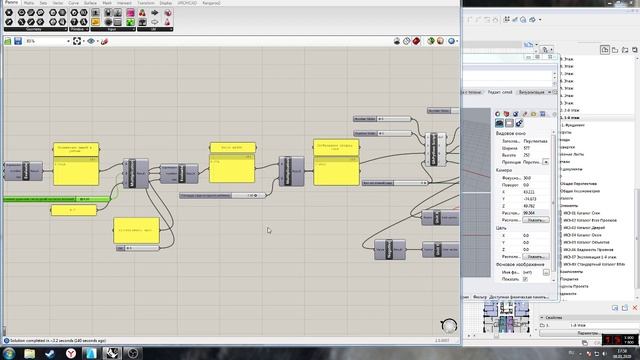The height and width of the screenshot is (360, 640).
Task: Click the eye preview icon in canvas toolbar
Action: [91, 41]
